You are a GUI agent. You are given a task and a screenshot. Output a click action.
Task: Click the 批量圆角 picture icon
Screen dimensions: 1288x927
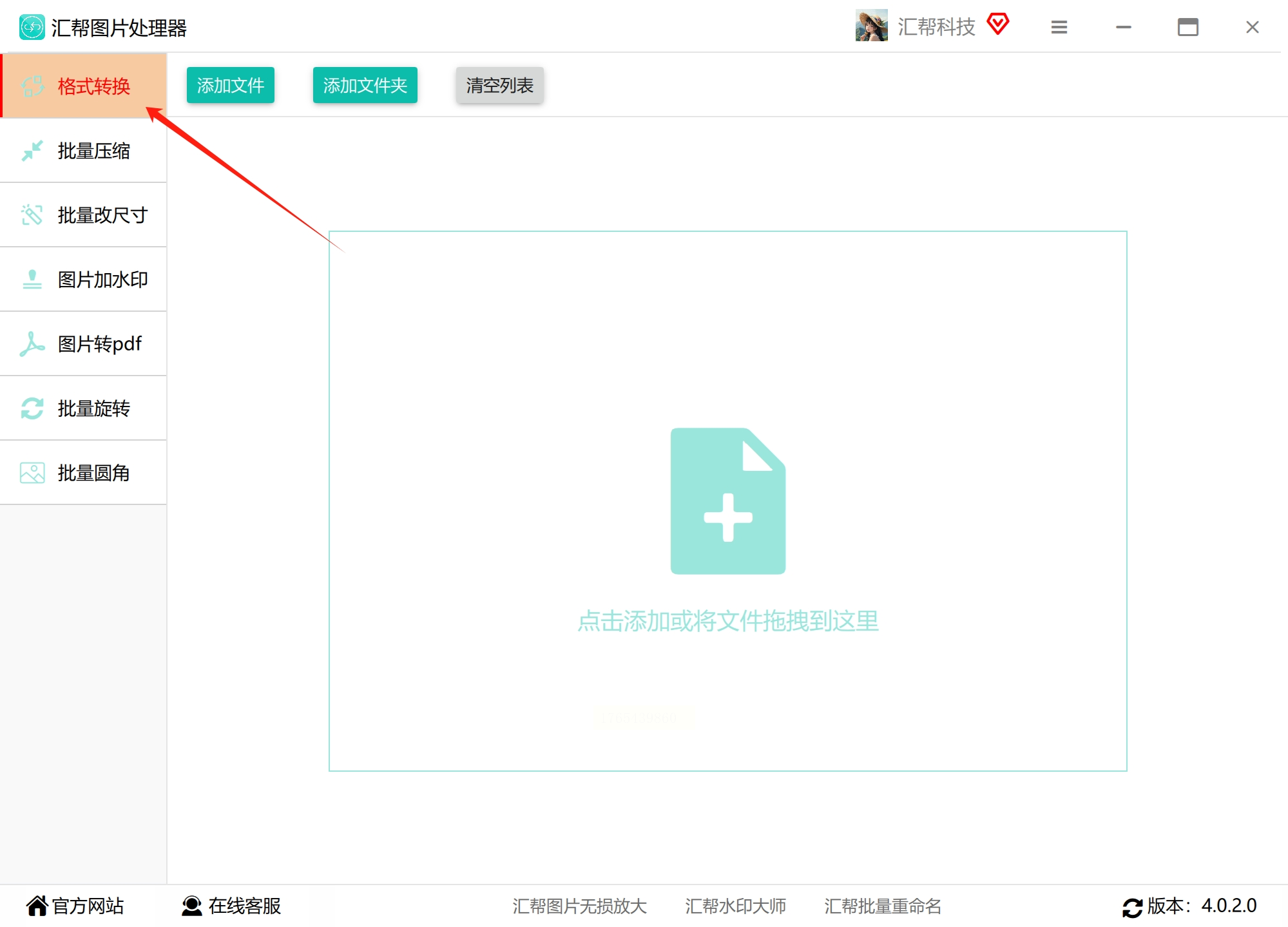[x=32, y=473]
